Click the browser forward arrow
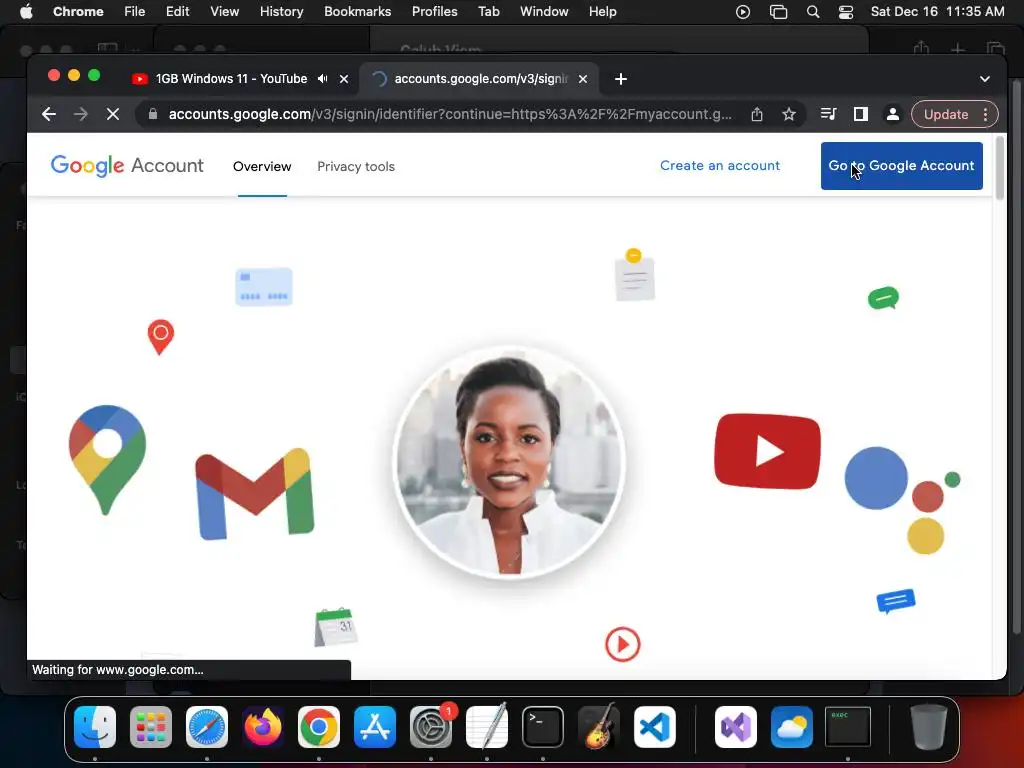This screenshot has width=1024, height=768. [80, 114]
